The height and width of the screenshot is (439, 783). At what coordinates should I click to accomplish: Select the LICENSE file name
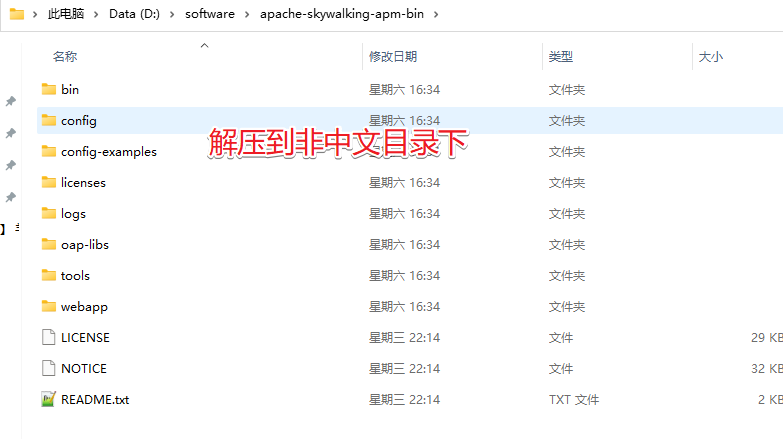85,337
